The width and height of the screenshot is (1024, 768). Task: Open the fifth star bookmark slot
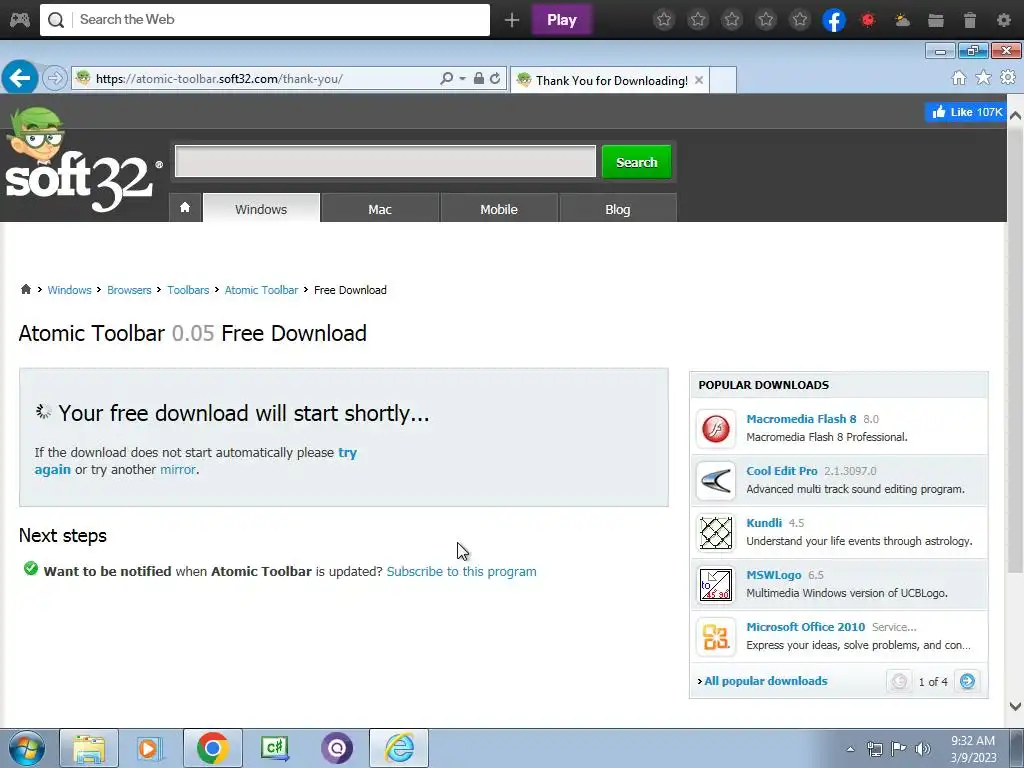(x=800, y=20)
